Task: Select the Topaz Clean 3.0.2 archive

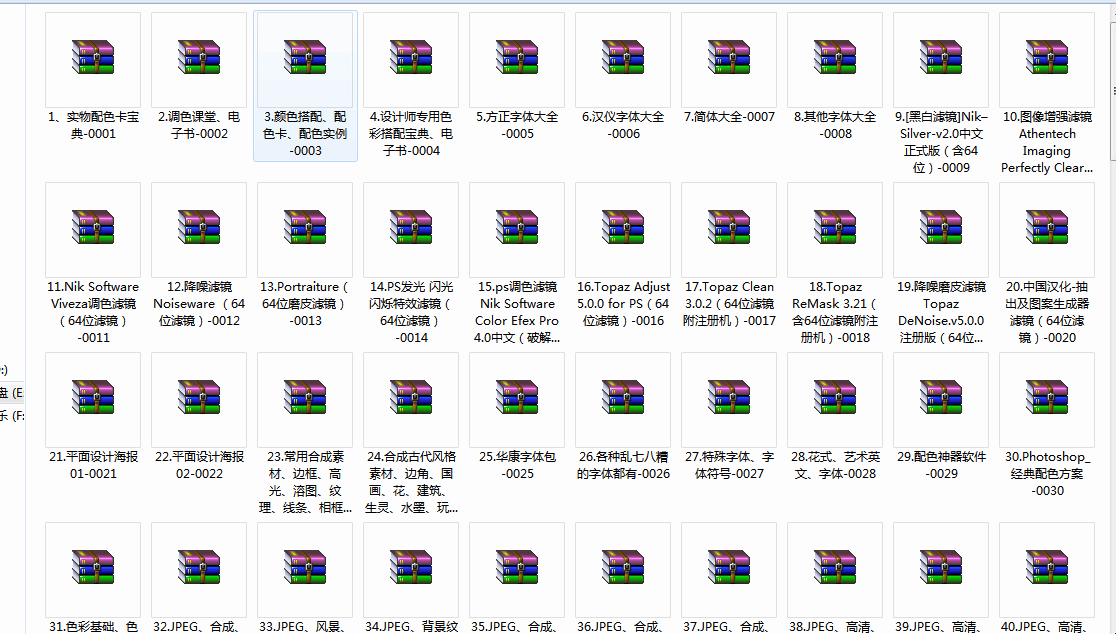Action: click(728, 229)
